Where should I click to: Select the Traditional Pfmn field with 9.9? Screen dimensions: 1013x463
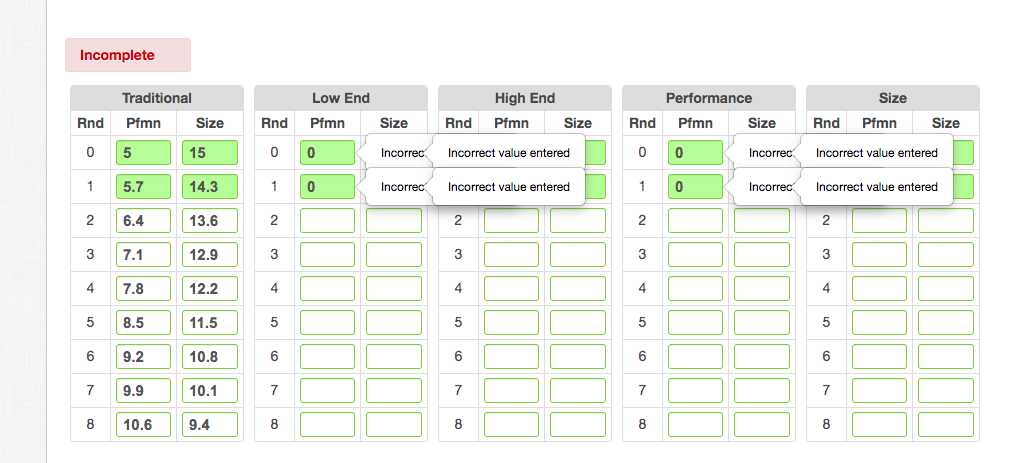pyautogui.click(x=143, y=390)
